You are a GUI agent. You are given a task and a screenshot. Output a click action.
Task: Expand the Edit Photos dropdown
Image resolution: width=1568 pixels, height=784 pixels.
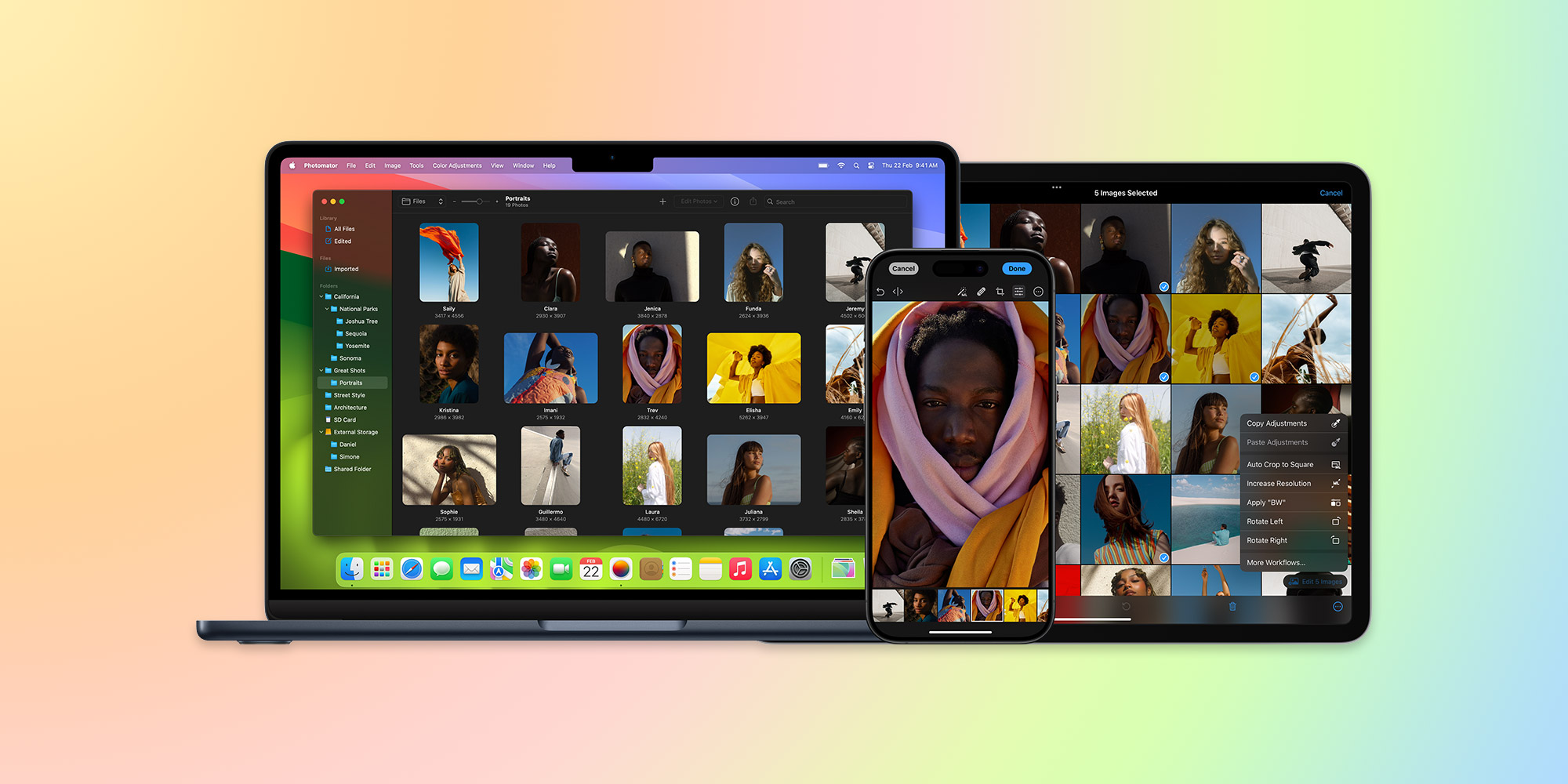(x=699, y=201)
